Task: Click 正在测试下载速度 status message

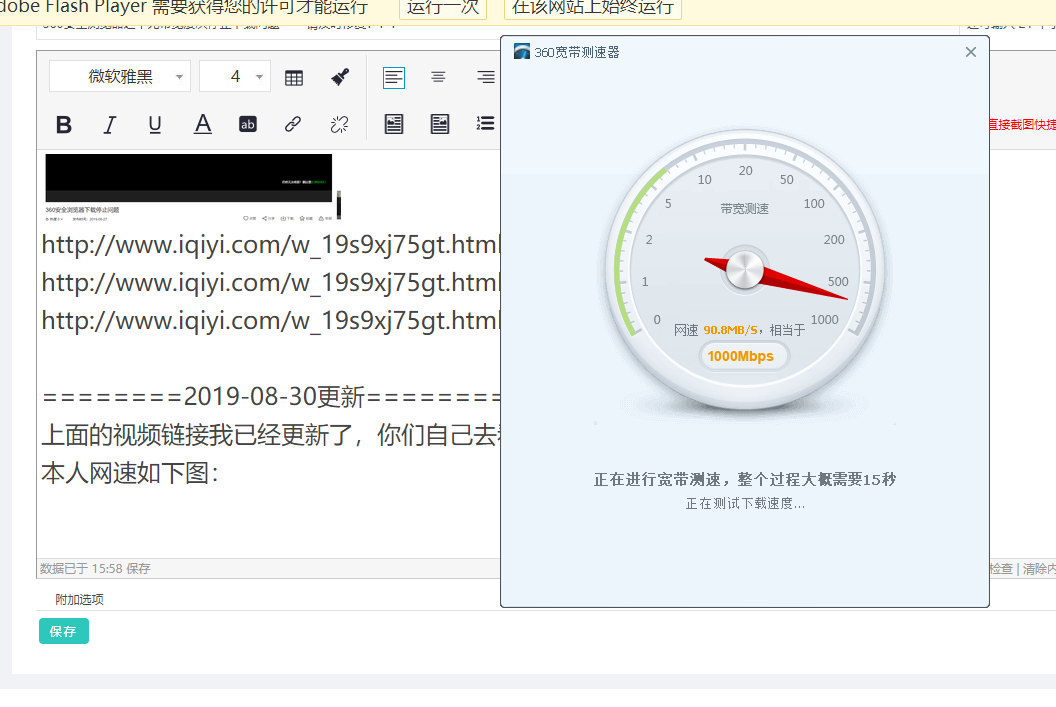Action: click(745, 504)
